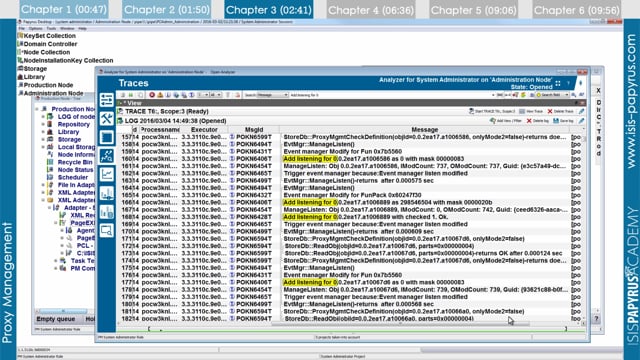Click the magnifier icon right of Search Next
The image size is (640, 360).
tap(574, 95)
